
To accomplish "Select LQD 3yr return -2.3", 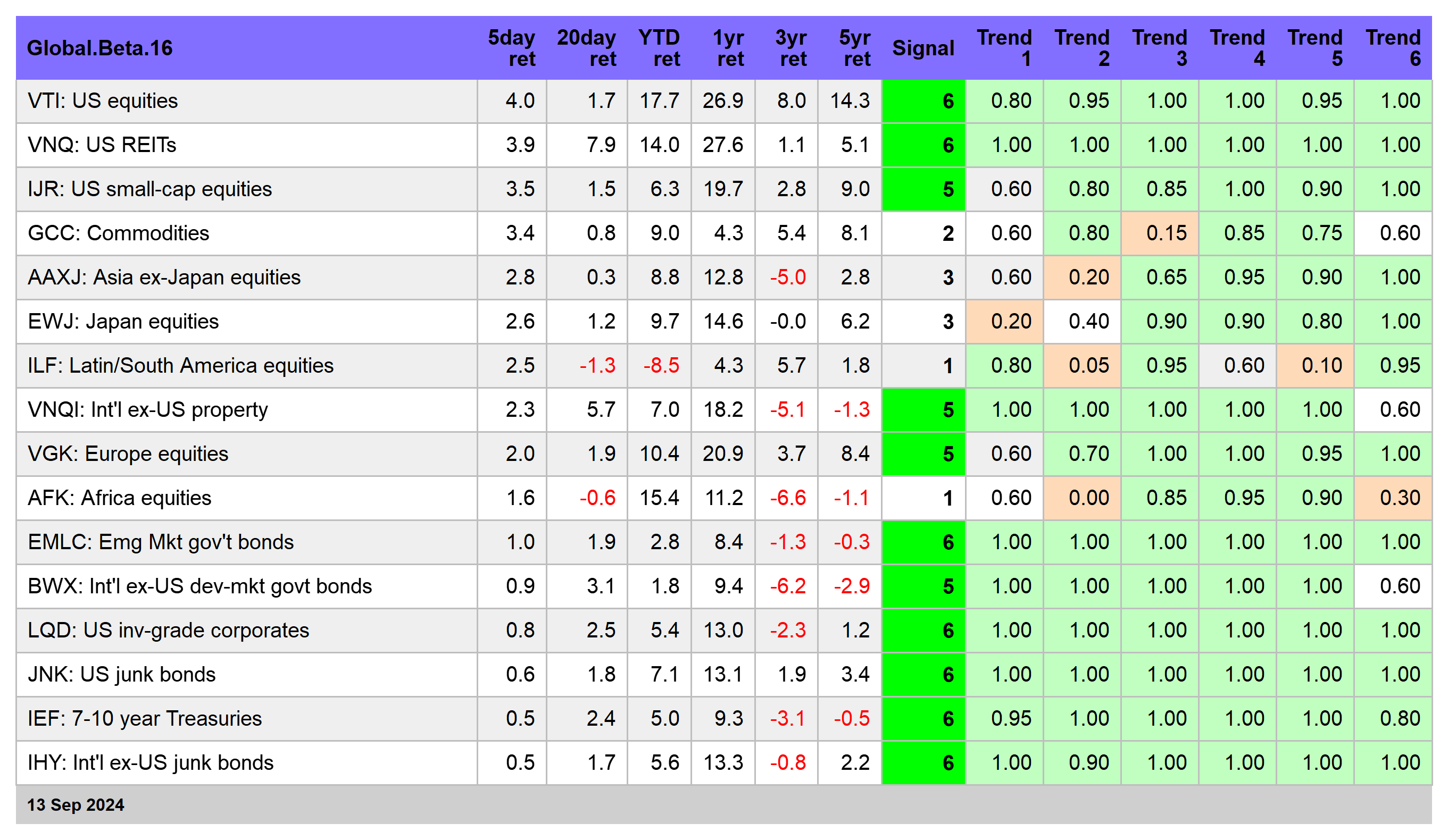I will pos(788,631).
